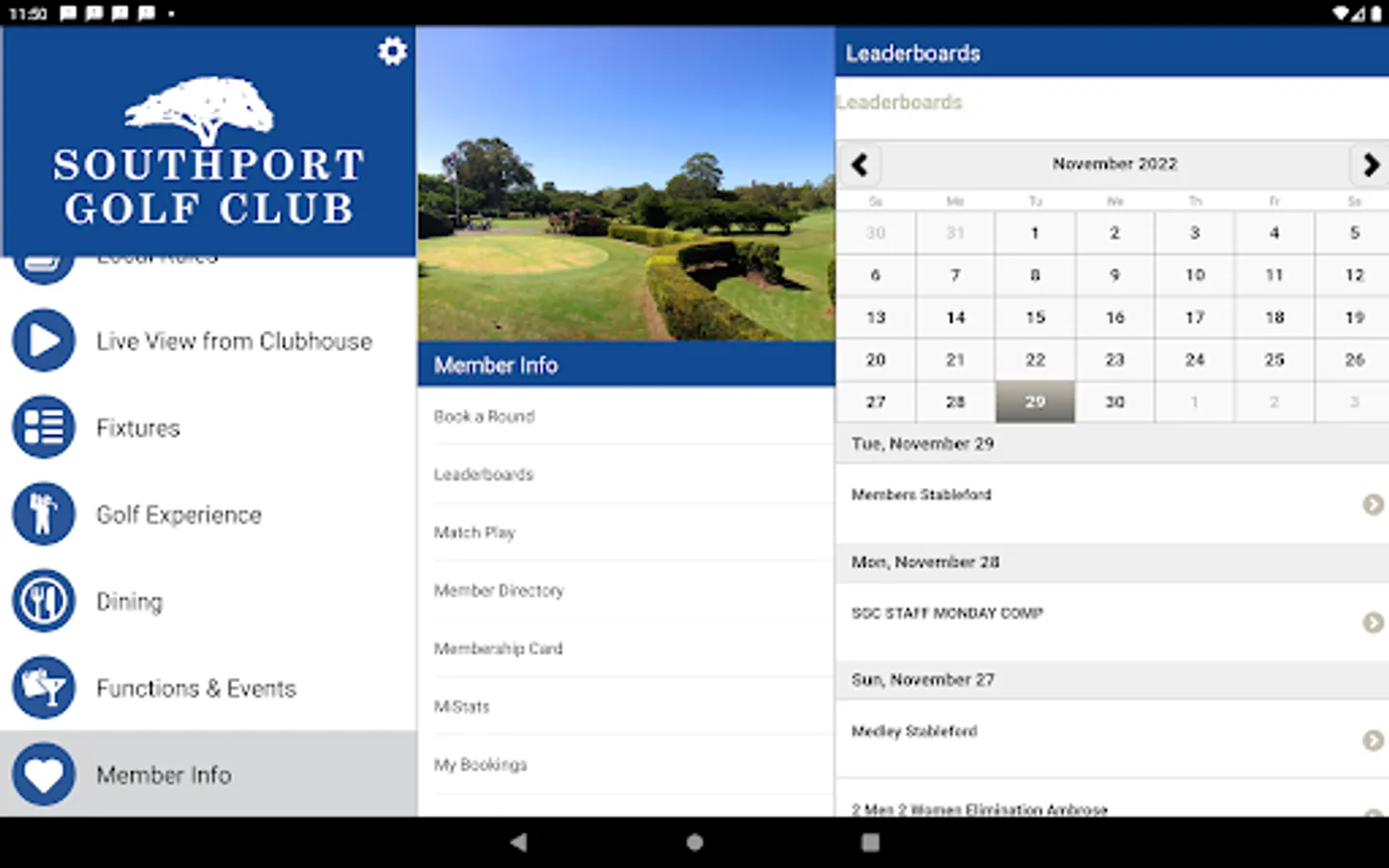The height and width of the screenshot is (868, 1389).
Task: Tap the Dining fork and knife icon
Action: pyautogui.click(x=43, y=601)
